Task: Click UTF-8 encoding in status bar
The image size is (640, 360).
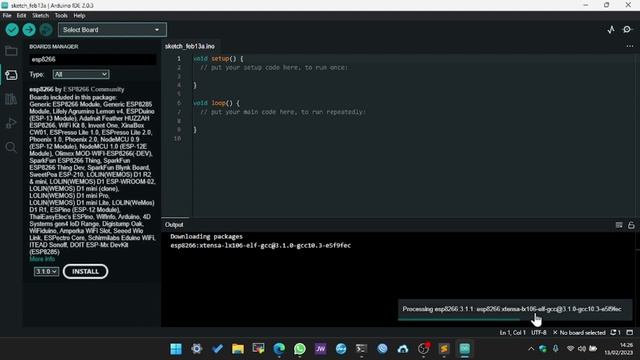Action: [x=539, y=333]
